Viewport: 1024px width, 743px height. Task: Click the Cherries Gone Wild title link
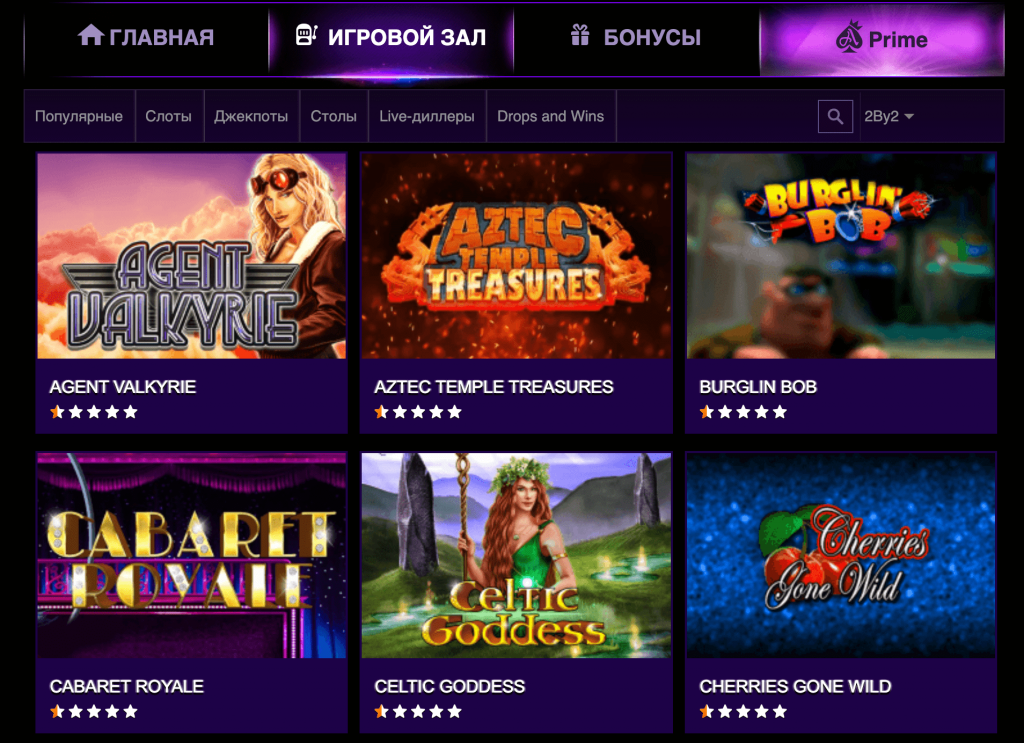pos(795,686)
